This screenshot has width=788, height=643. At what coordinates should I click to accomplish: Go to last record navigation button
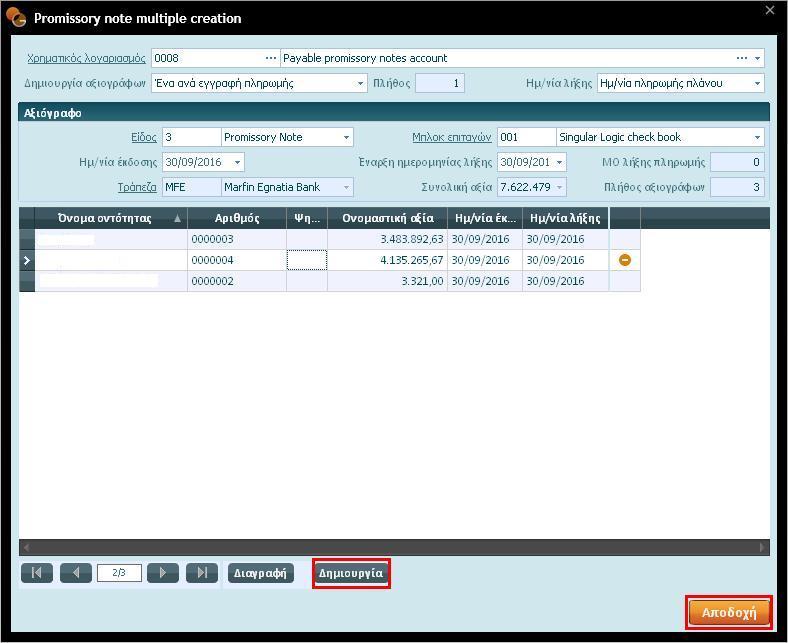202,573
